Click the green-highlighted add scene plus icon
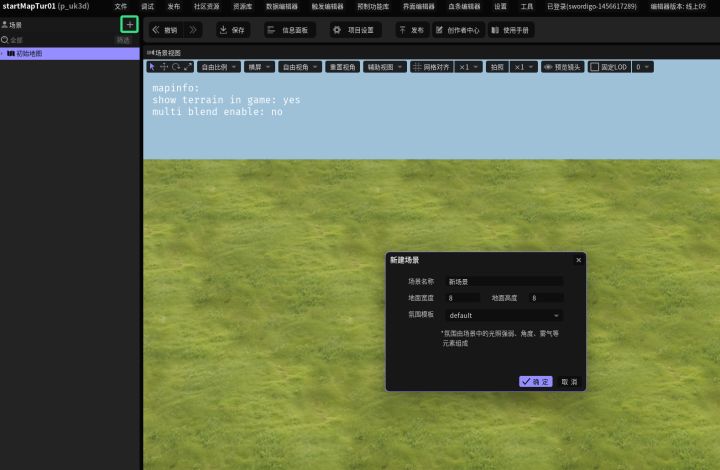 click(129, 24)
